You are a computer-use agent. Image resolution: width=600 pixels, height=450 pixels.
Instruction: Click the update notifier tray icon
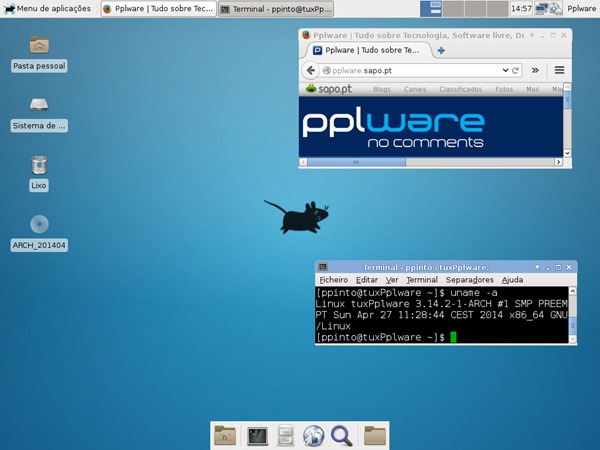[x=556, y=8]
